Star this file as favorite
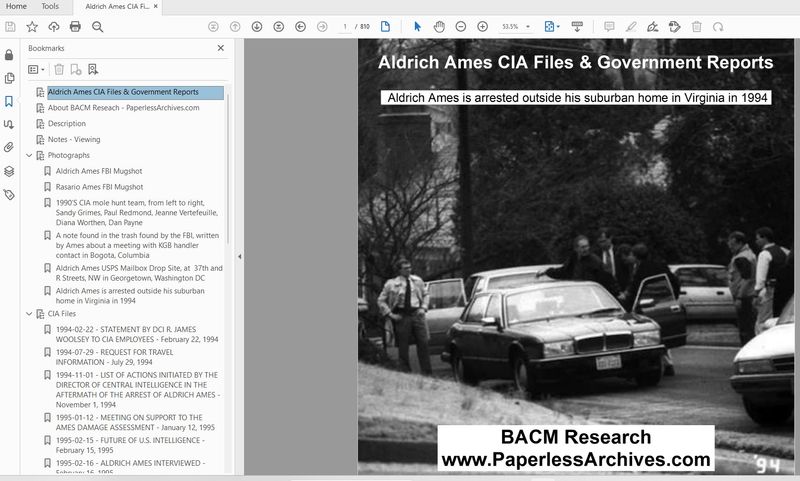This screenshot has width=800, height=481. pyautogui.click(x=31, y=27)
